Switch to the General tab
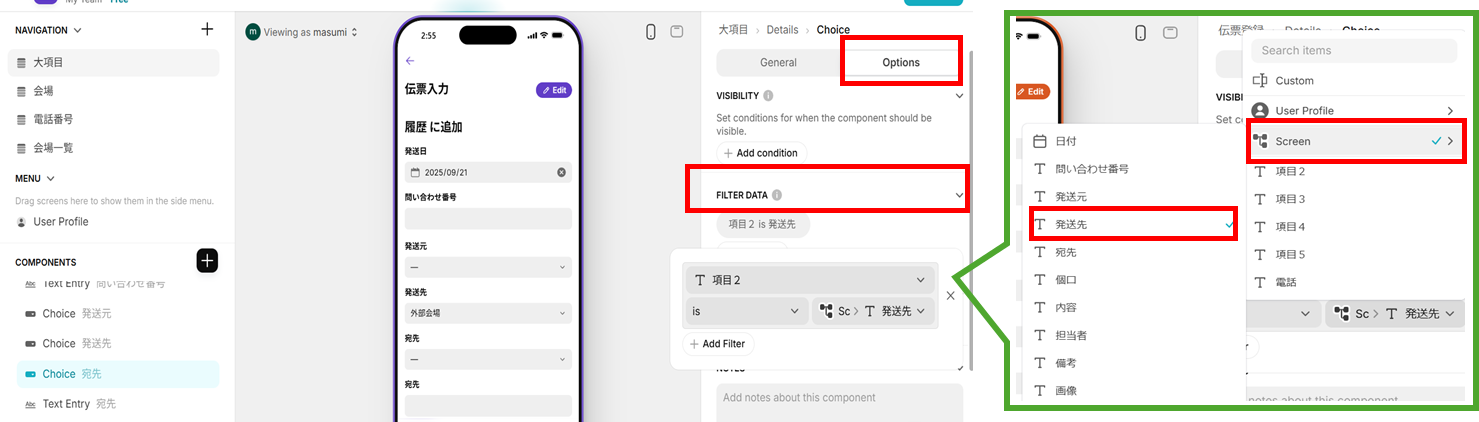The width and height of the screenshot is (1479, 422). pos(778,62)
